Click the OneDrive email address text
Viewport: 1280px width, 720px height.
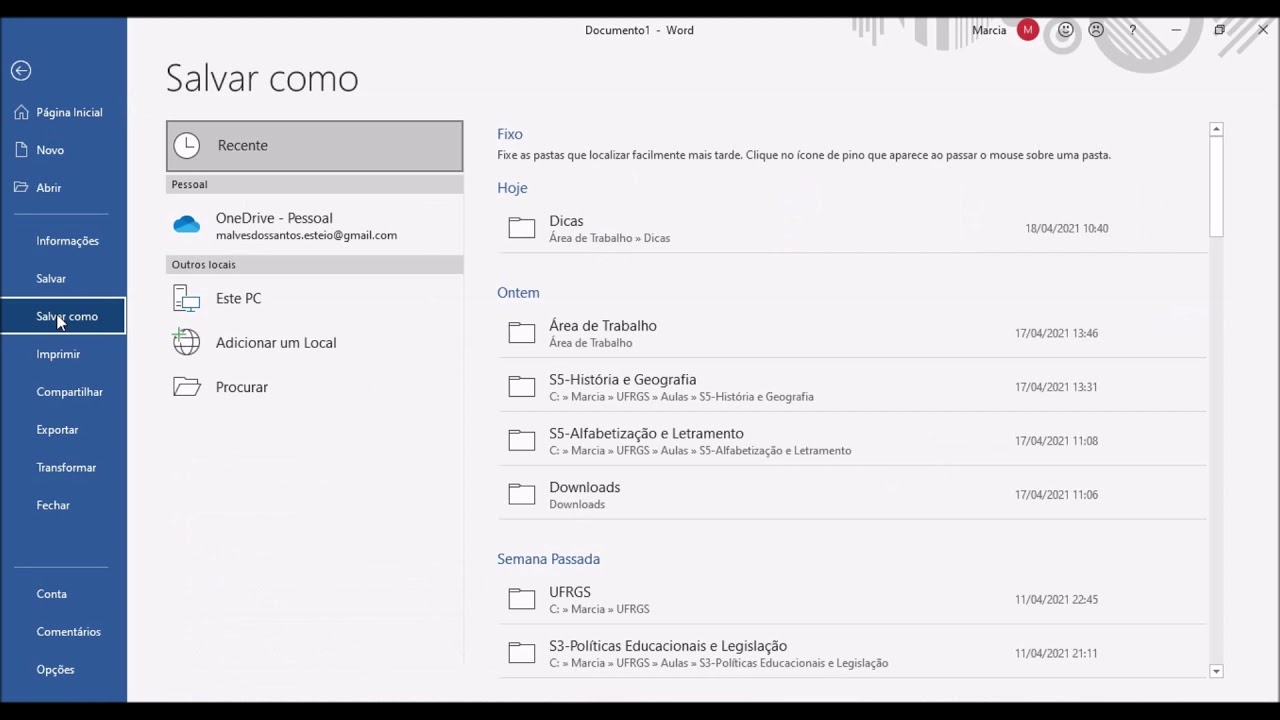click(306, 236)
